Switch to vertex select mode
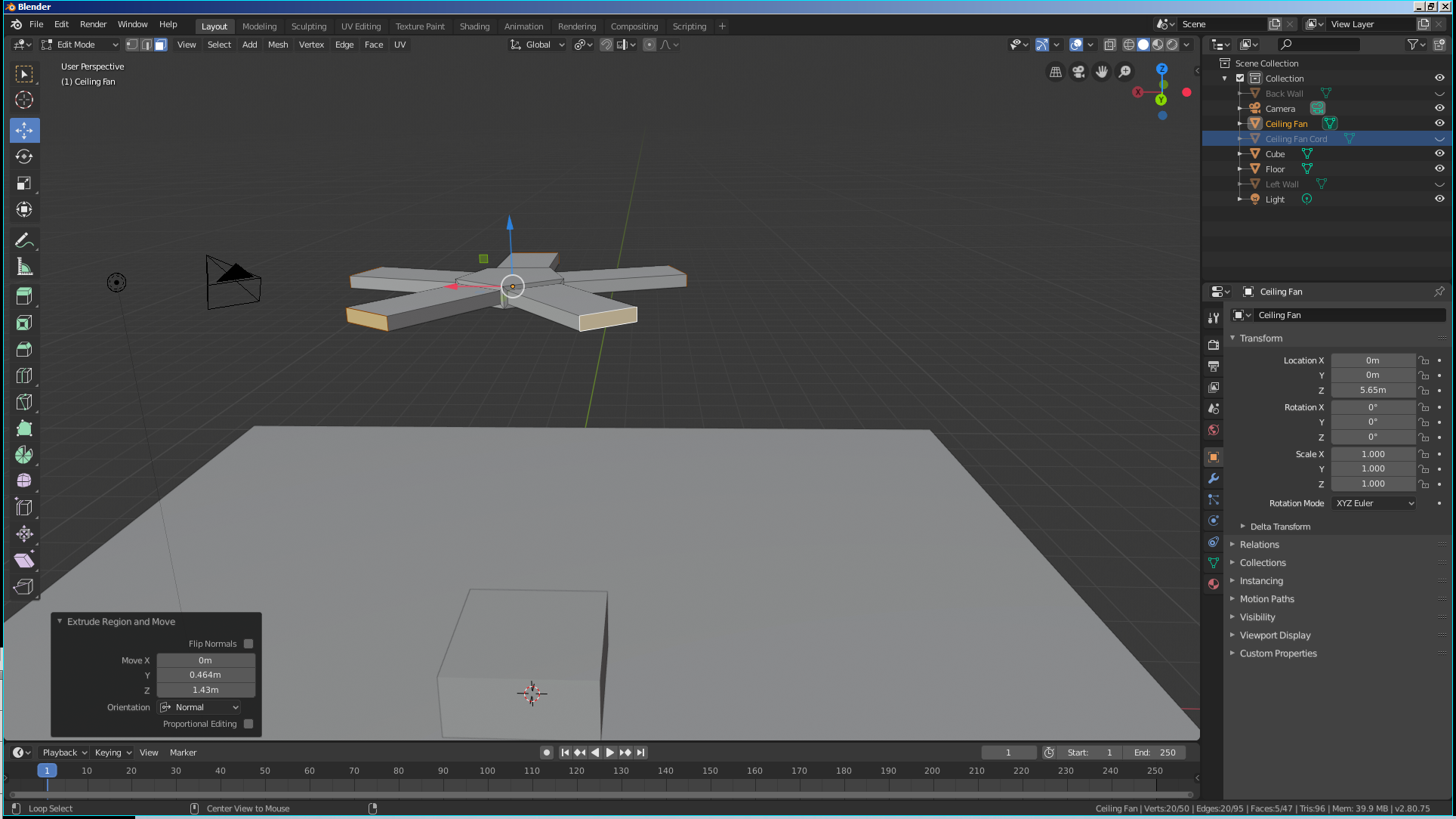Screen dimensions: 1456x819 [x=132, y=45]
